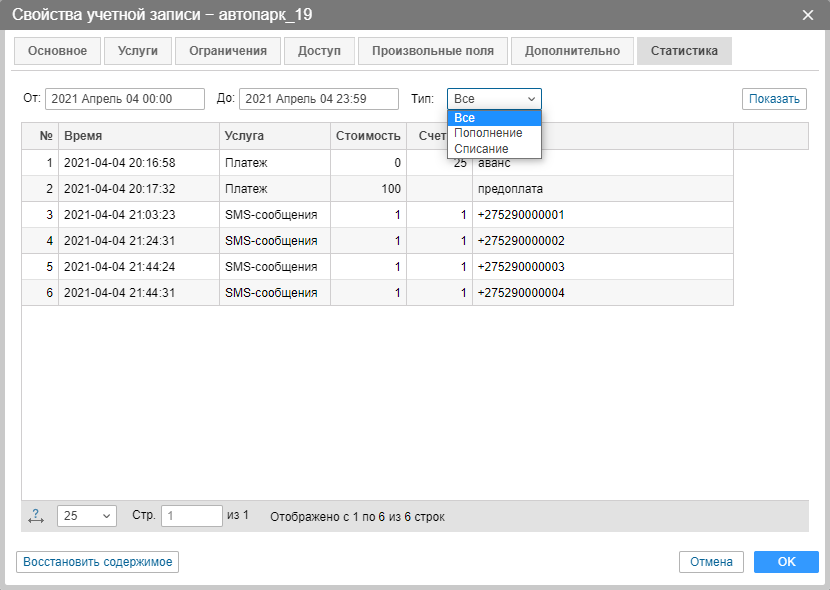Choose Списание option in the dropdown
This screenshot has width=830, height=590.
pos(481,148)
